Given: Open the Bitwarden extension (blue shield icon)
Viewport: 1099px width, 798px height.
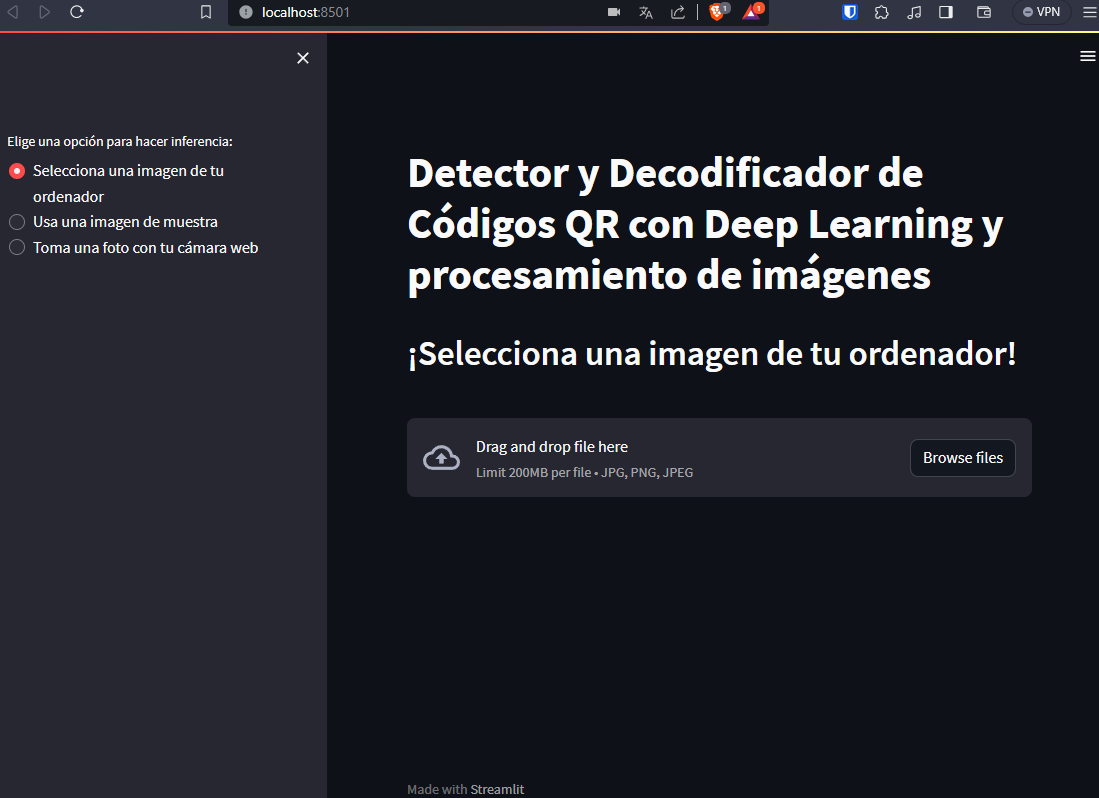Looking at the screenshot, I should (849, 12).
